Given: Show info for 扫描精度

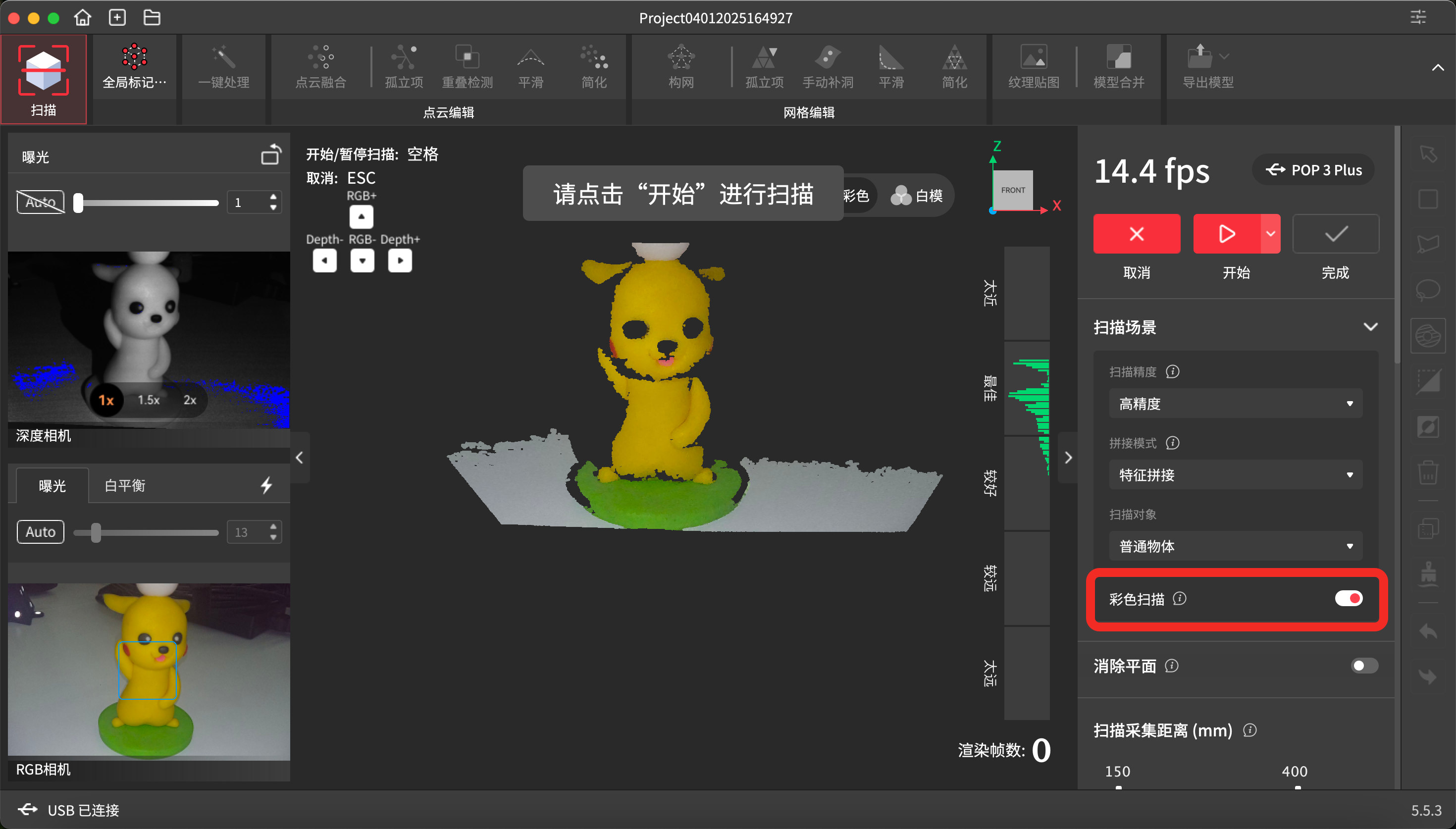Looking at the screenshot, I should pos(1172,372).
